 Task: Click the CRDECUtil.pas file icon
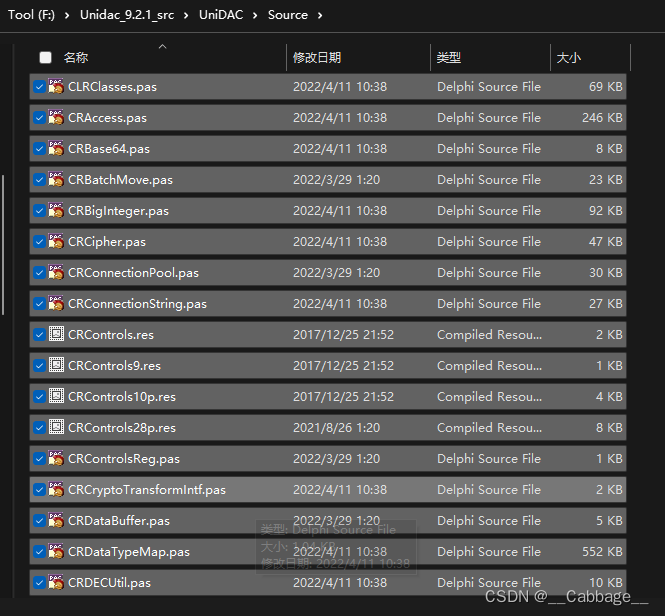coord(56,582)
